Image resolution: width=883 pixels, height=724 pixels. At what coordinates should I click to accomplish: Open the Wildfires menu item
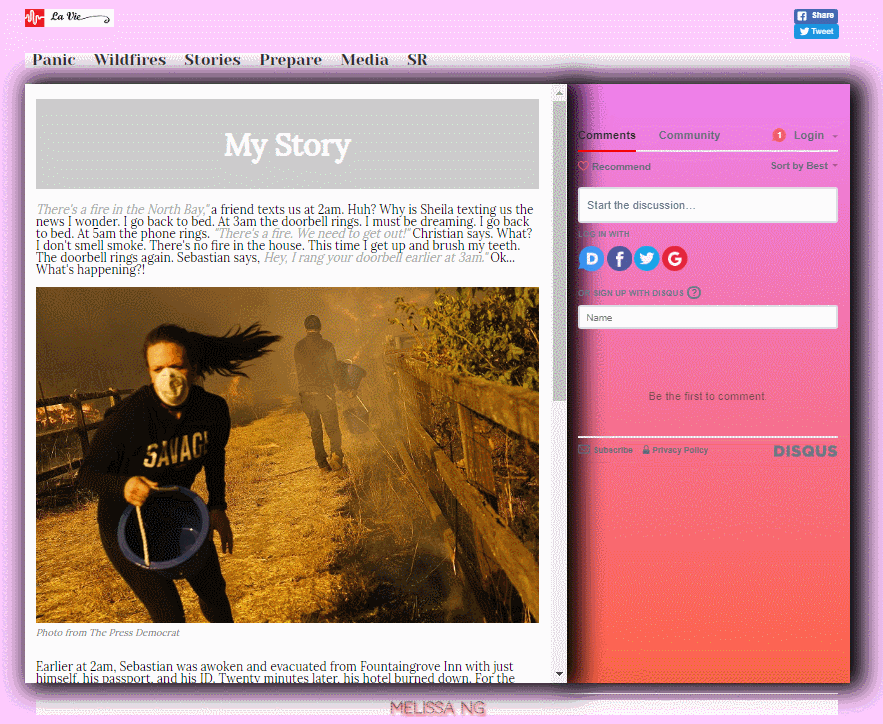130,60
